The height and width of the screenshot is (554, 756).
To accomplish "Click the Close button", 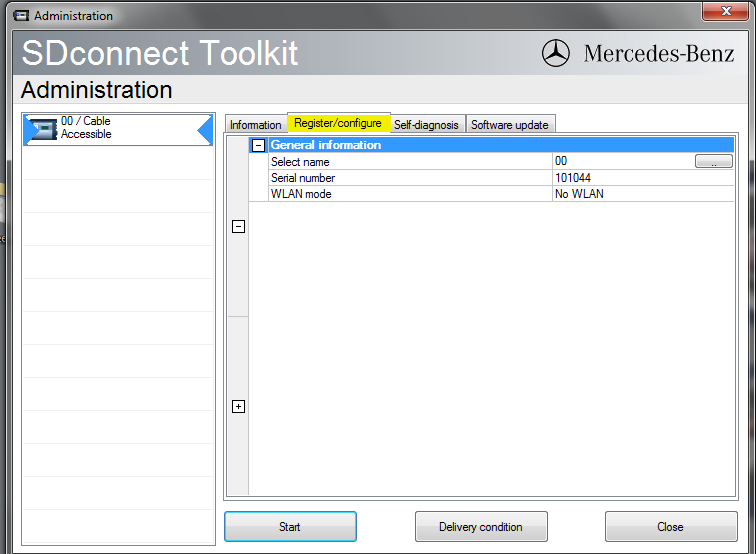I will pyautogui.click(x=671, y=527).
